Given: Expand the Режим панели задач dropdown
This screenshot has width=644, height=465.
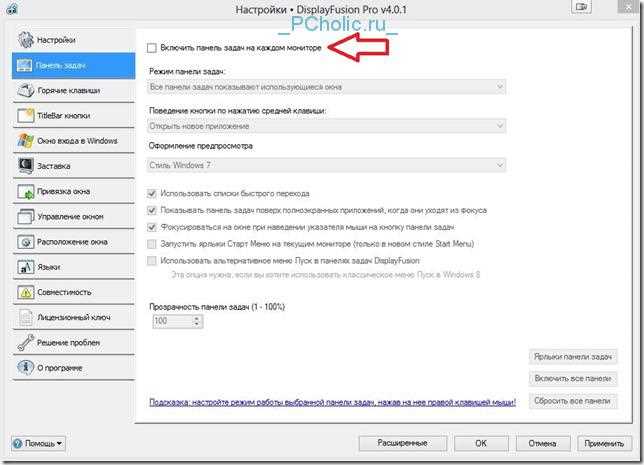Looking at the screenshot, I should tap(327, 87).
